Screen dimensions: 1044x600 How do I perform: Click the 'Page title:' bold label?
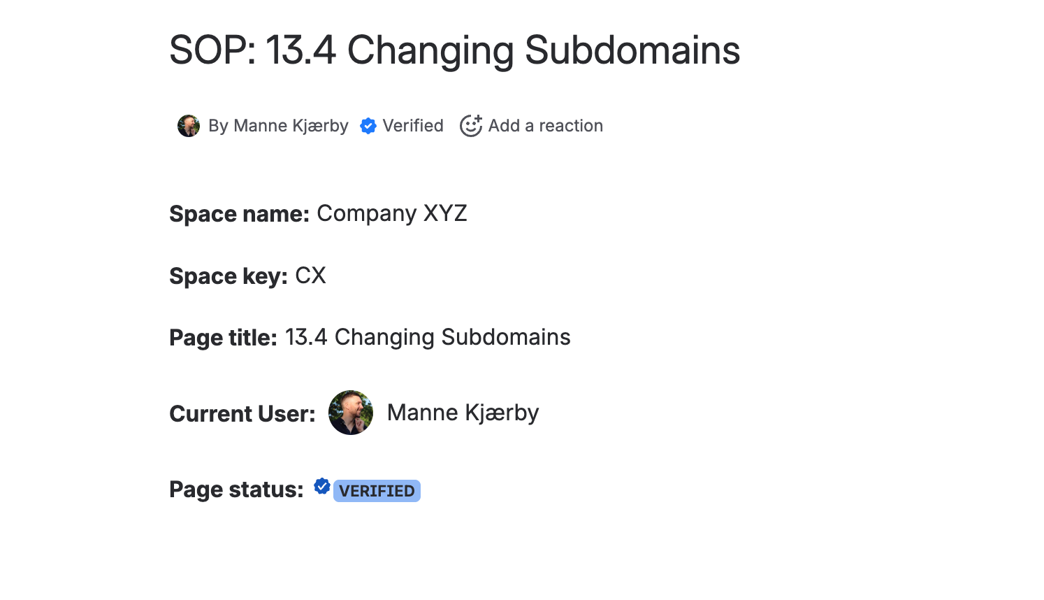coord(223,338)
